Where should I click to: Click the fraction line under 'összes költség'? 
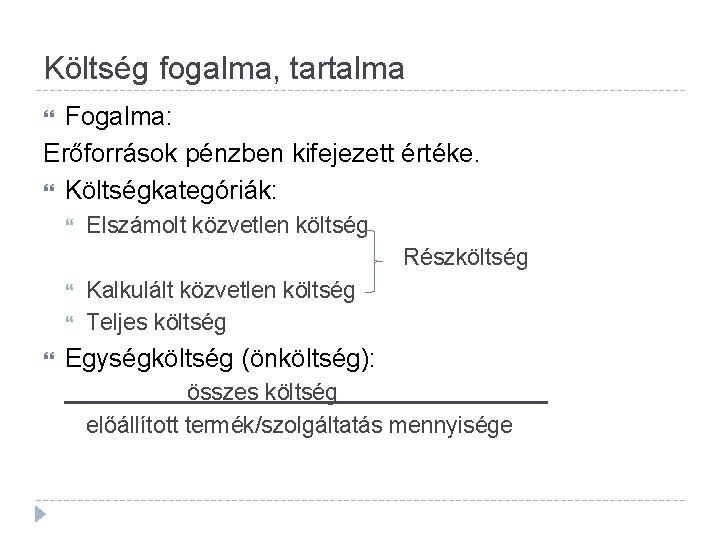pyautogui.click(x=306, y=402)
